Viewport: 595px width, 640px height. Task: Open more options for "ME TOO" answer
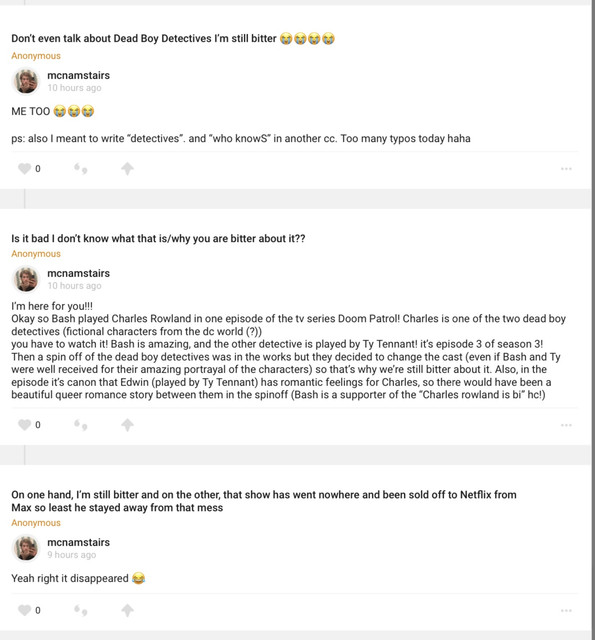click(x=566, y=168)
